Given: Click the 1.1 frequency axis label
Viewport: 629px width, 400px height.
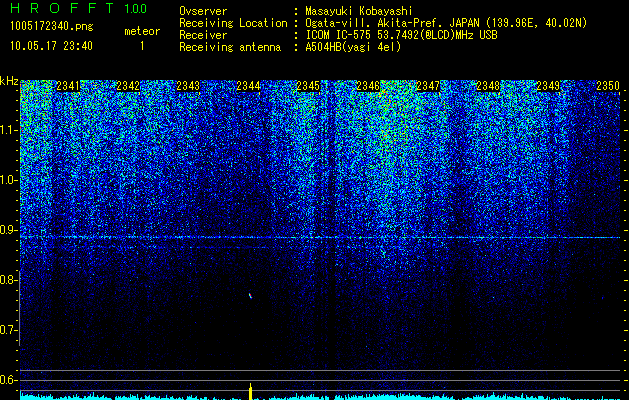Looking at the screenshot, I should [9, 130].
